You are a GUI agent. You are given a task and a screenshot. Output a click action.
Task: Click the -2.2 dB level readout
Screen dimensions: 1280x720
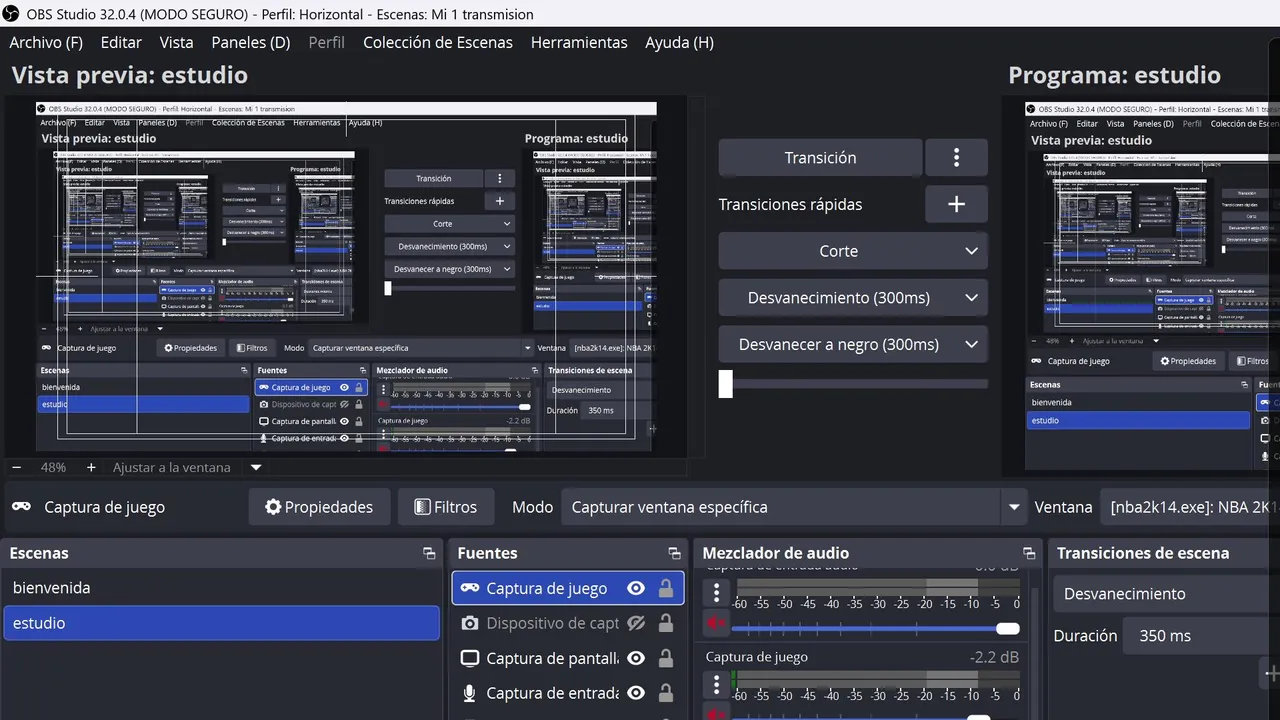pyautogui.click(x=994, y=657)
